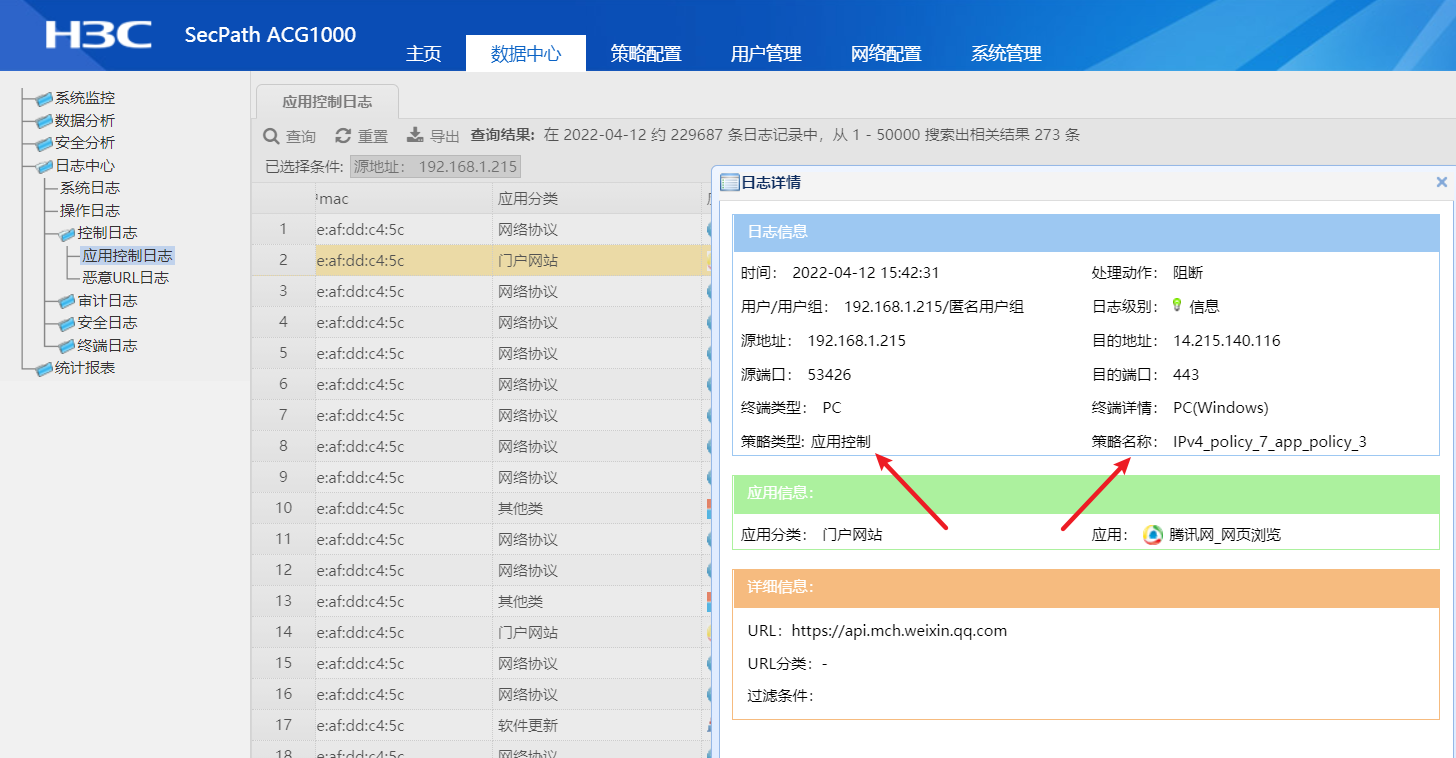Click the search magnifier icon for 查询
The image size is (1456, 758).
[x=271, y=136]
